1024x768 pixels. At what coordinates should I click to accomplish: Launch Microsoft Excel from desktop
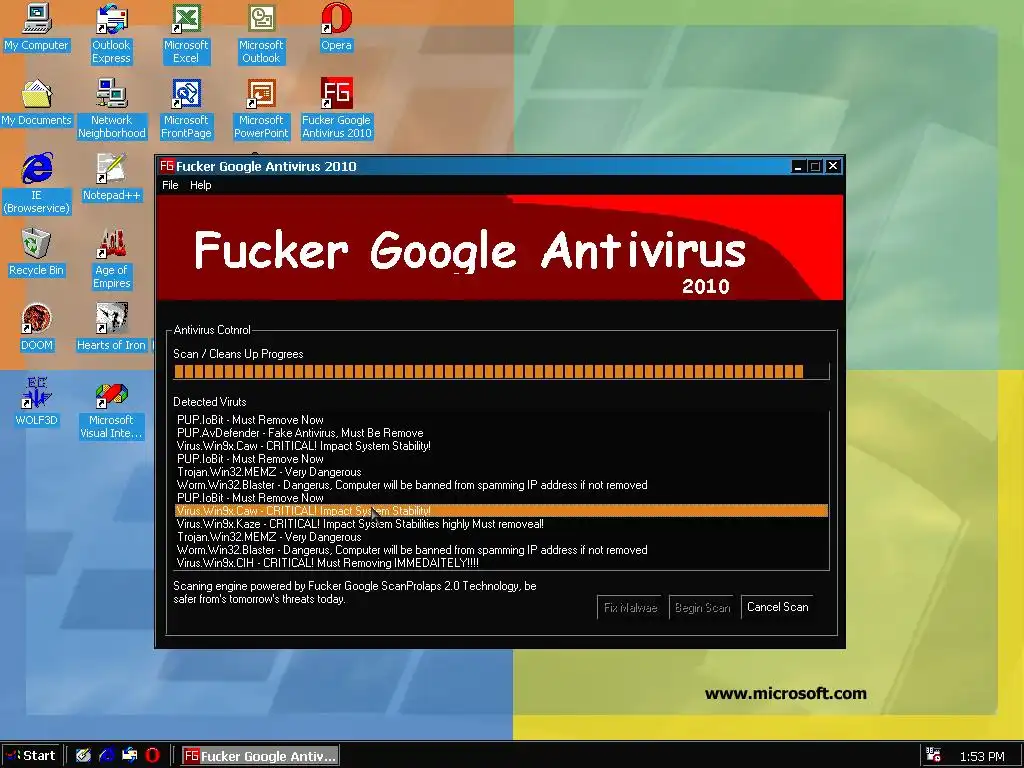click(186, 34)
